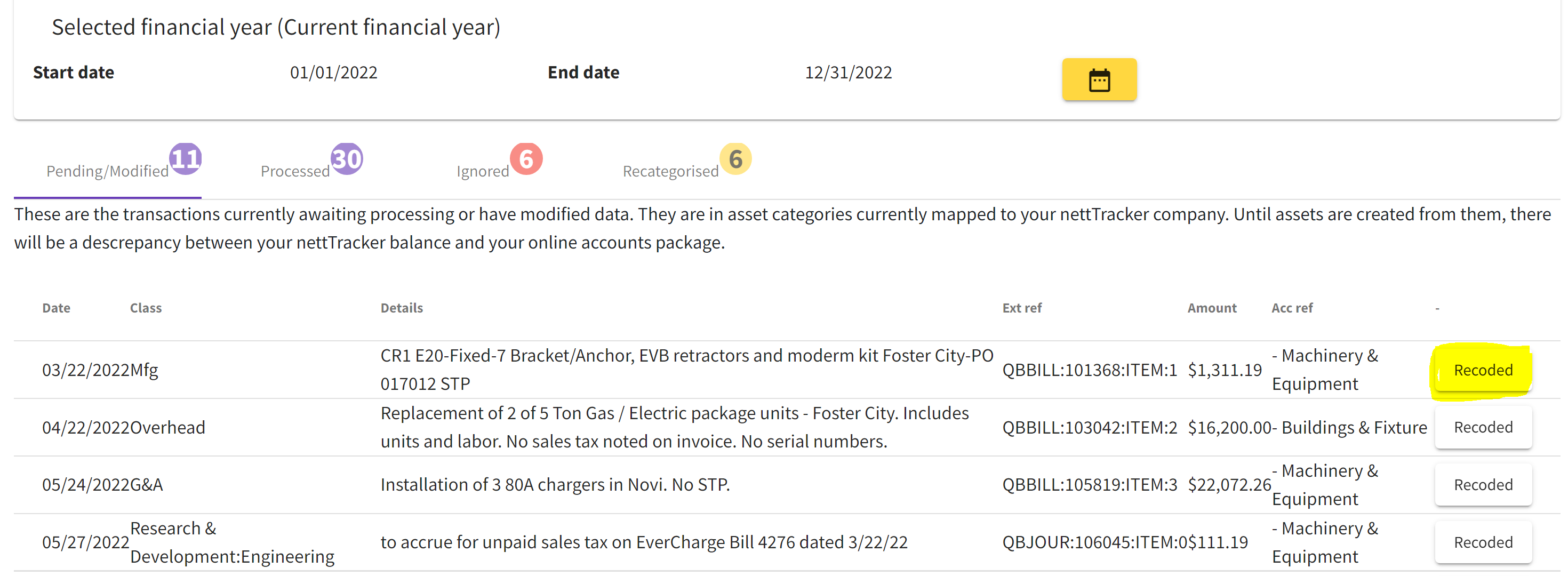Open the Recategorised tab
The width and height of the screenshot is (1568, 576).
coord(670,171)
